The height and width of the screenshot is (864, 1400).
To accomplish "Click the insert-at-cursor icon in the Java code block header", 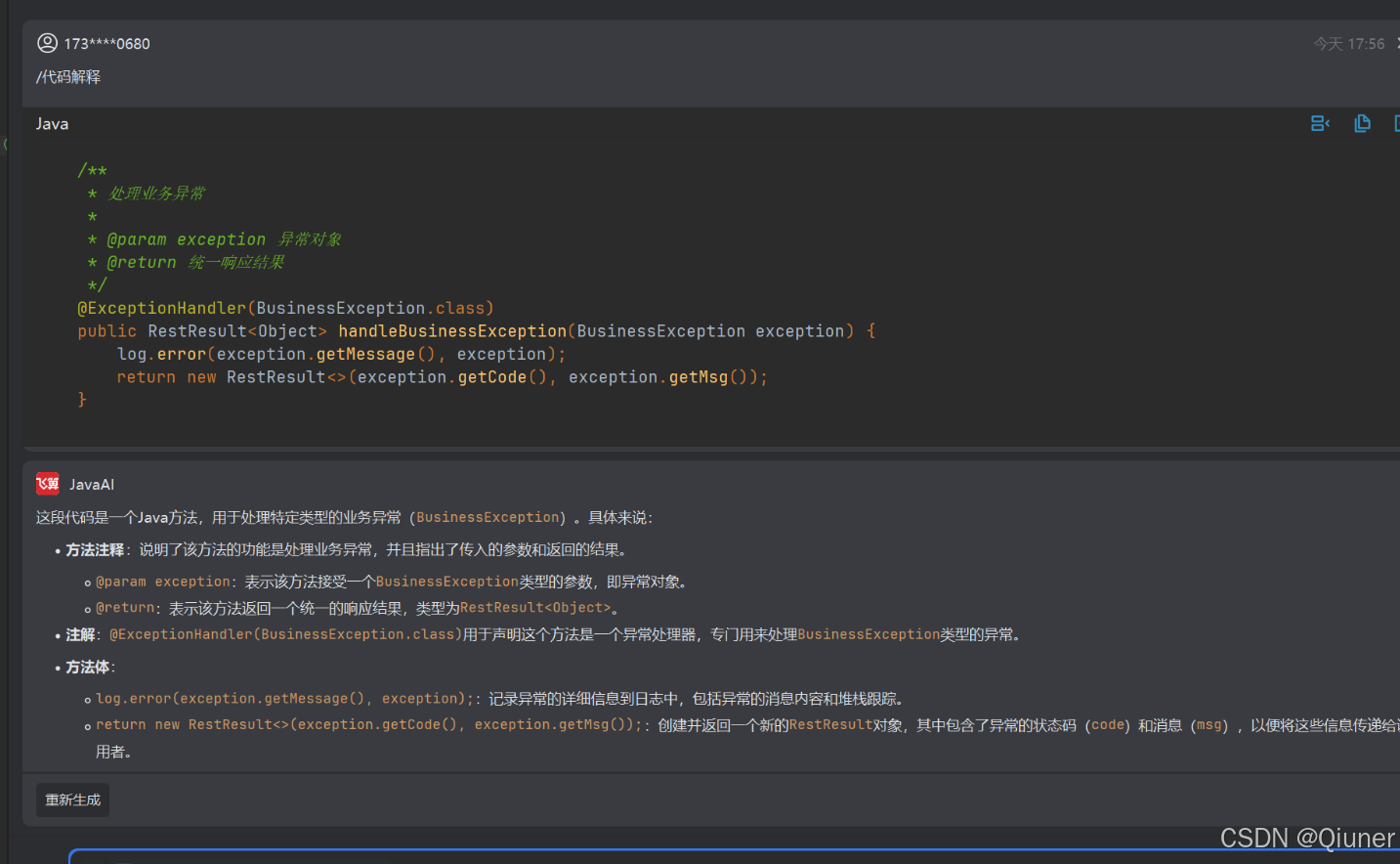I will click(1320, 123).
